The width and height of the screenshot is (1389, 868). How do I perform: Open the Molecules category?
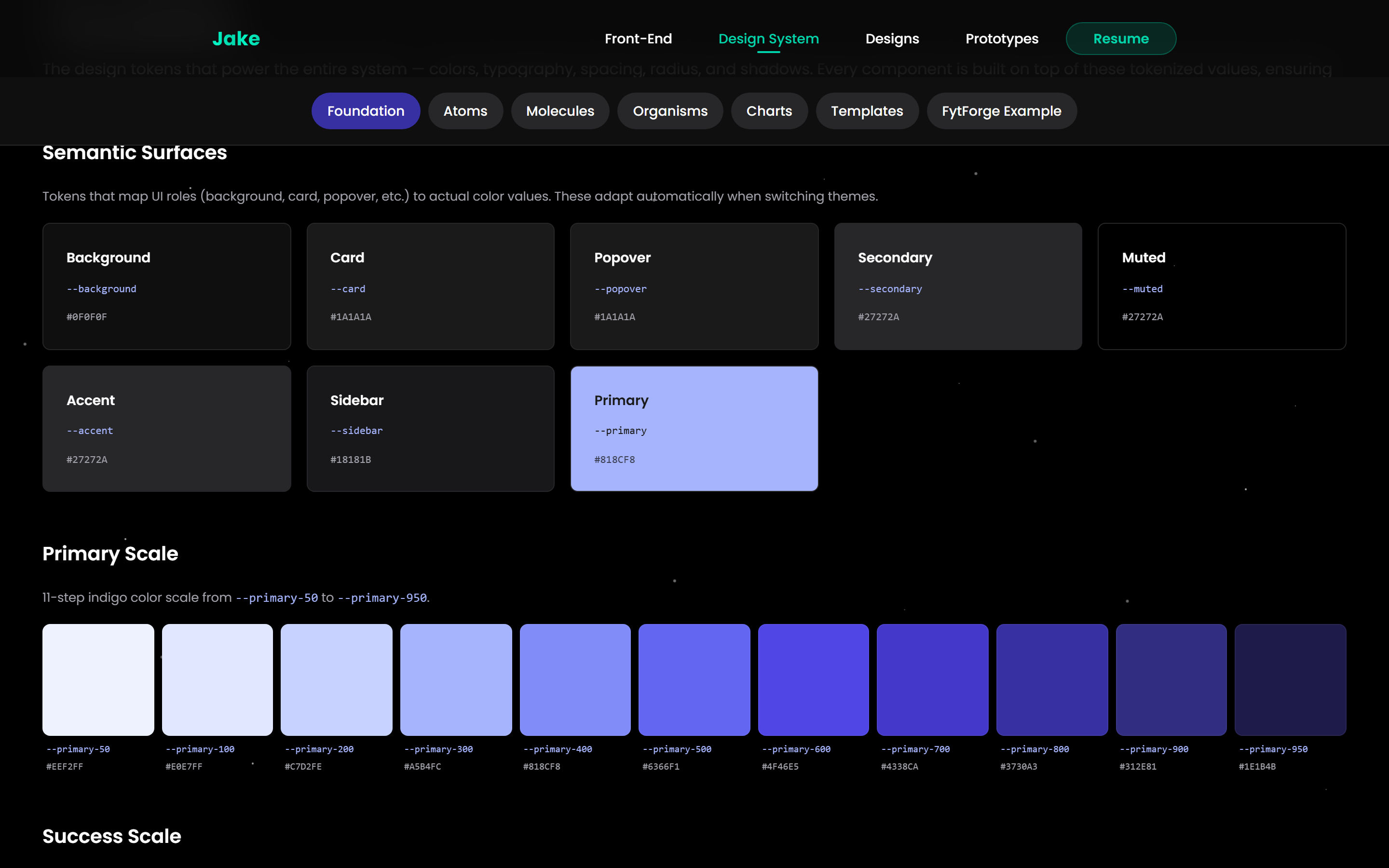(x=559, y=111)
